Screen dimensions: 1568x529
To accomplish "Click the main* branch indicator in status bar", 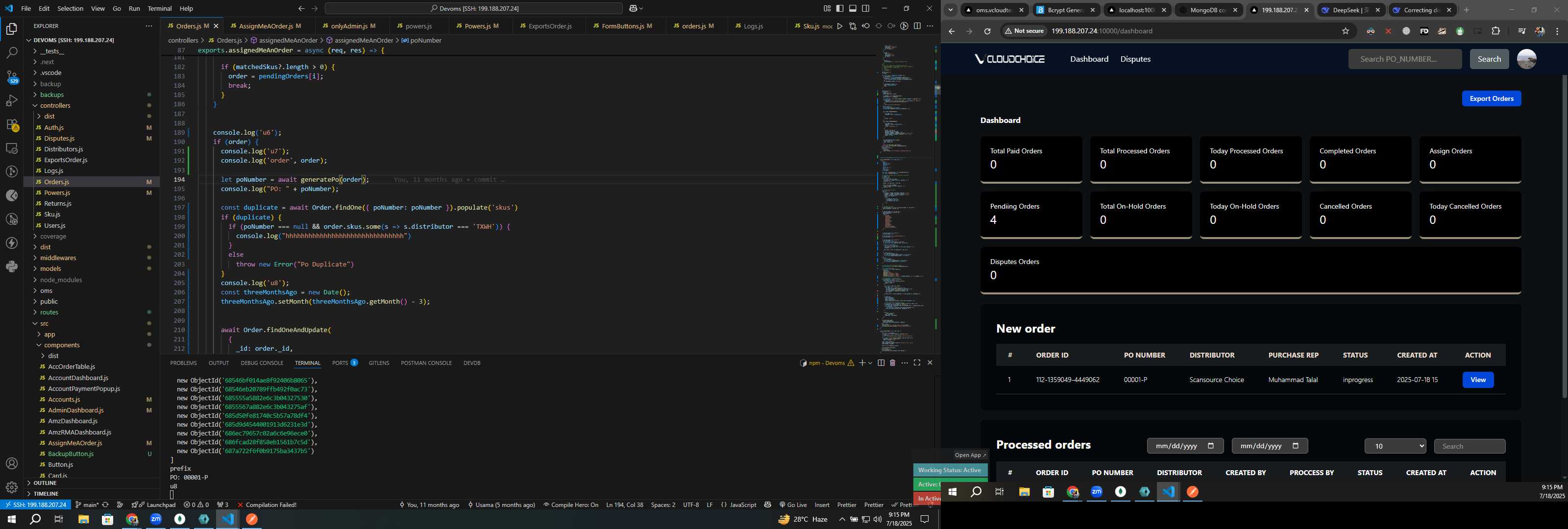I will coord(86,505).
